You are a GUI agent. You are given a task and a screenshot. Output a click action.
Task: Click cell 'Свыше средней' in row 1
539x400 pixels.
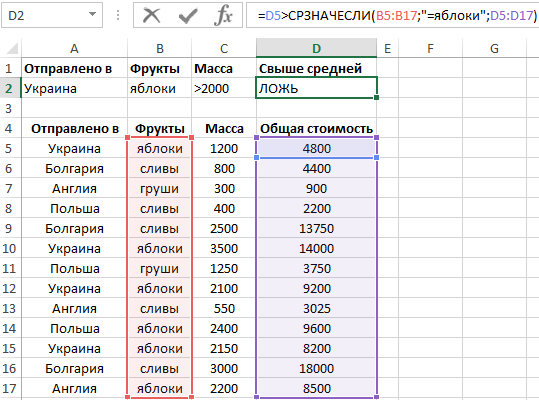[x=316, y=68]
